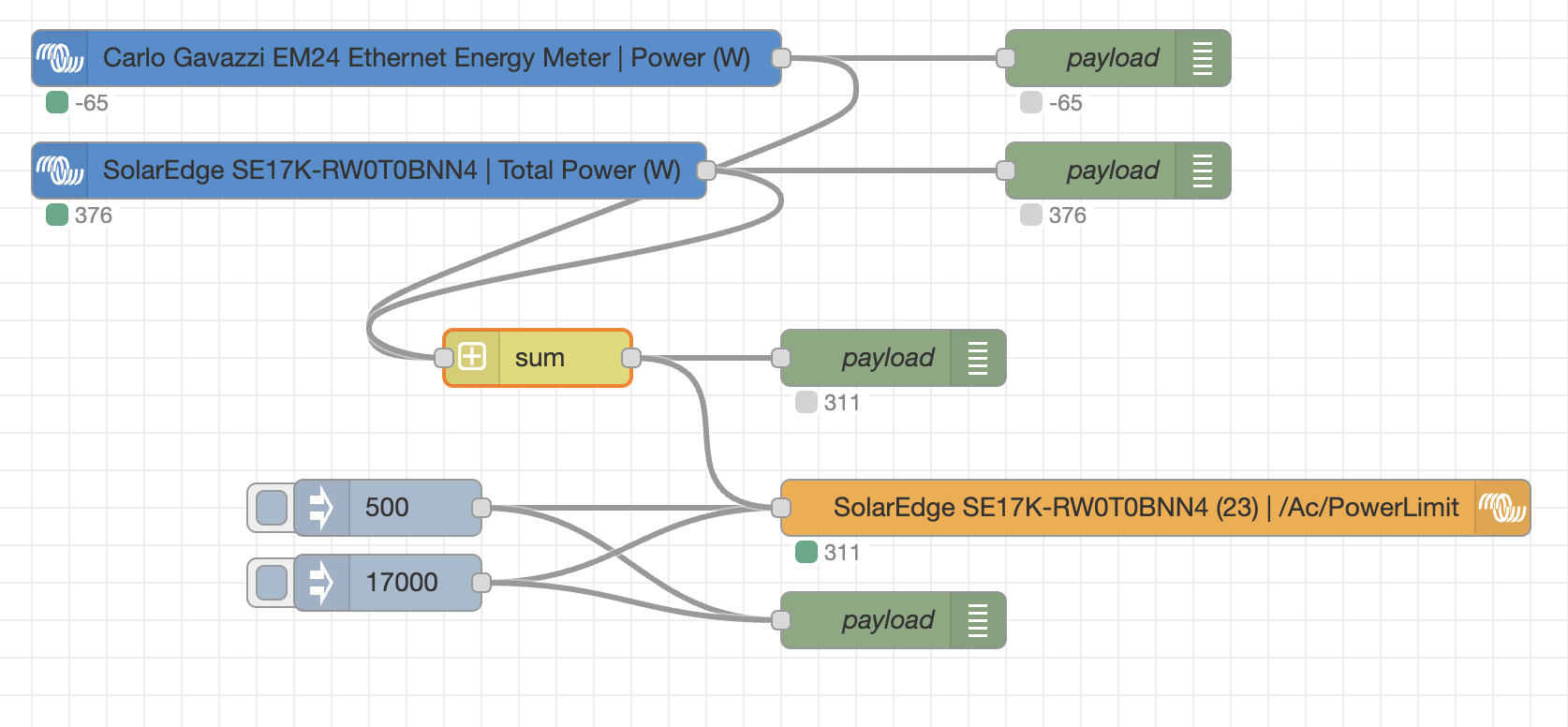Click the grey status dot beside 376 under payload

pos(1031,215)
